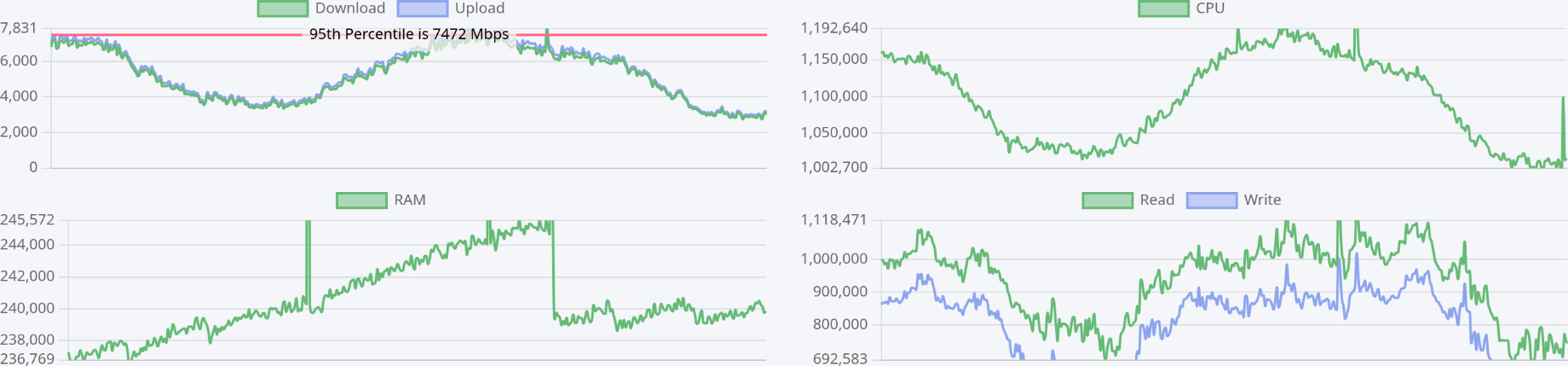The height and width of the screenshot is (366, 1568).
Task: Click the 'CPU' legend label text
Action: [1210, 9]
